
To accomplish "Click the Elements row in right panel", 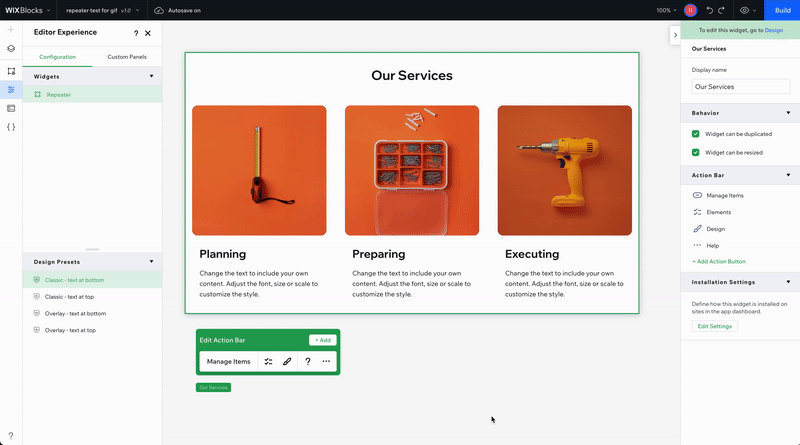I will (x=740, y=212).
